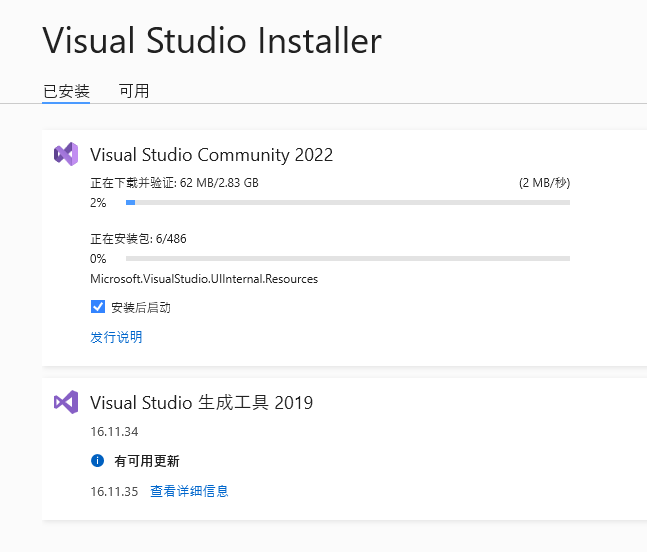This screenshot has height=552, width=647.
Task: Click the 0% install percentage label
Action: pyautogui.click(x=98, y=259)
